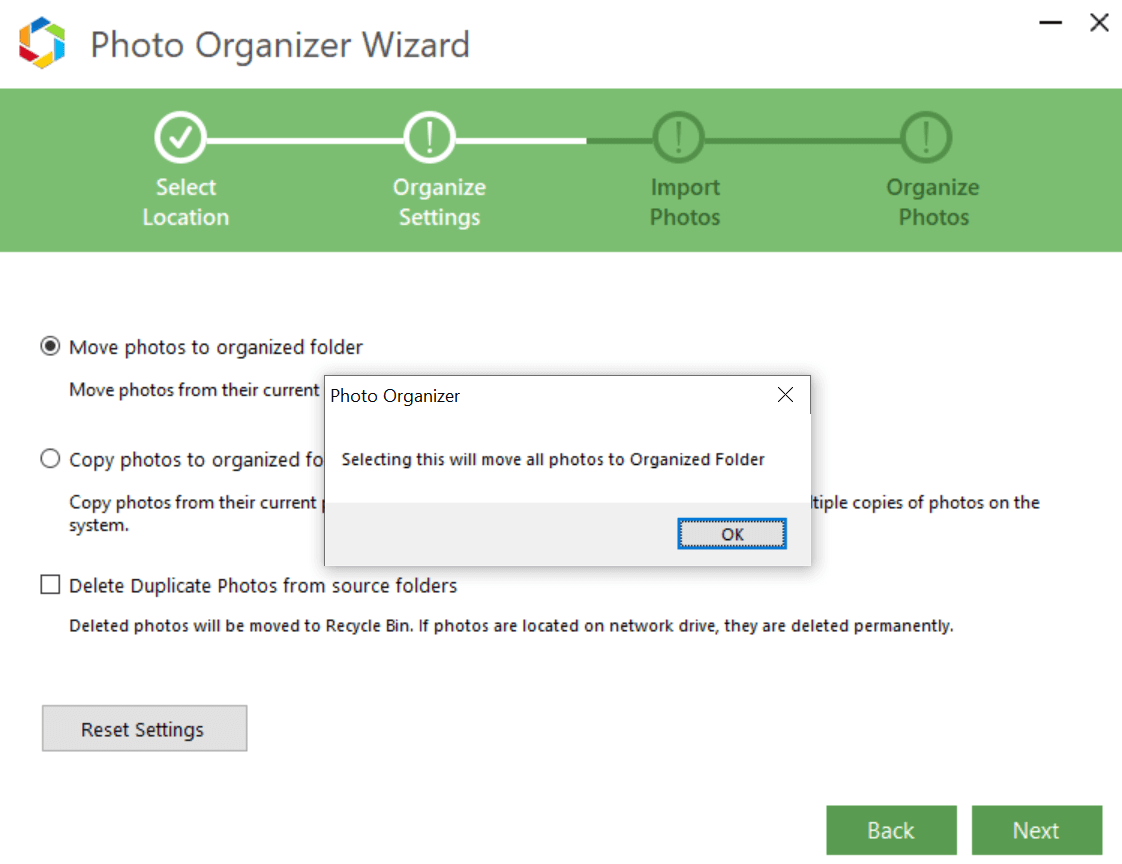Click the Select Location checkmark icon
The height and width of the screenshot is (864, 1122).
tap(181, 137)
